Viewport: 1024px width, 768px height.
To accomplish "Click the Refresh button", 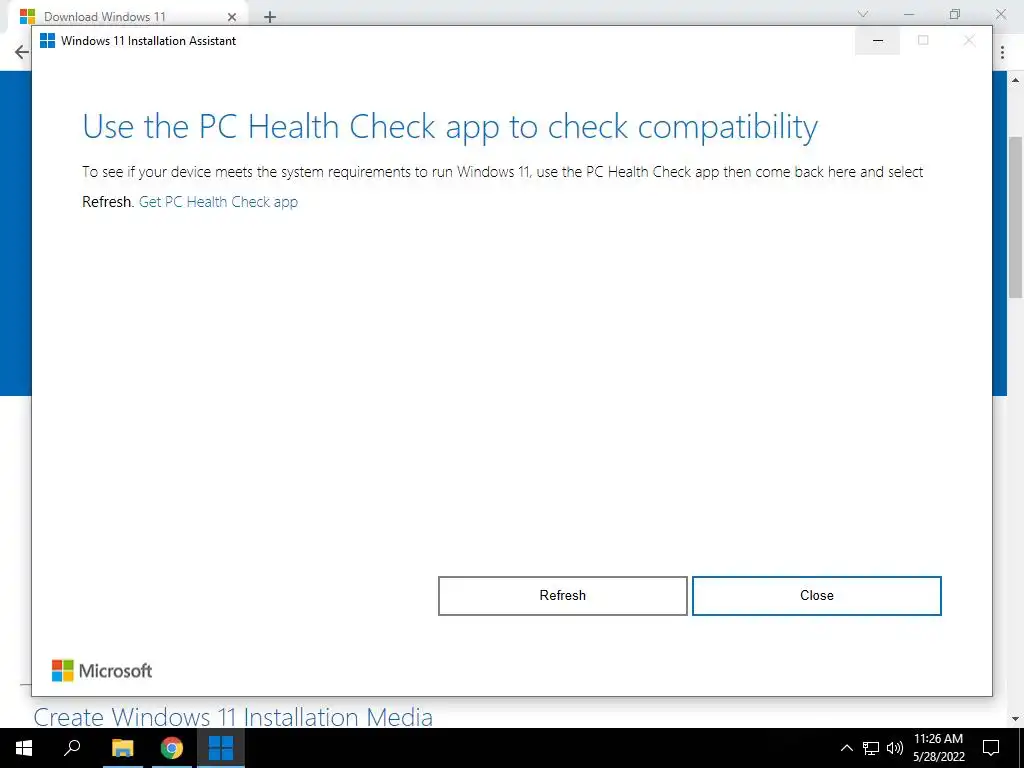I will tap(562, 596).
